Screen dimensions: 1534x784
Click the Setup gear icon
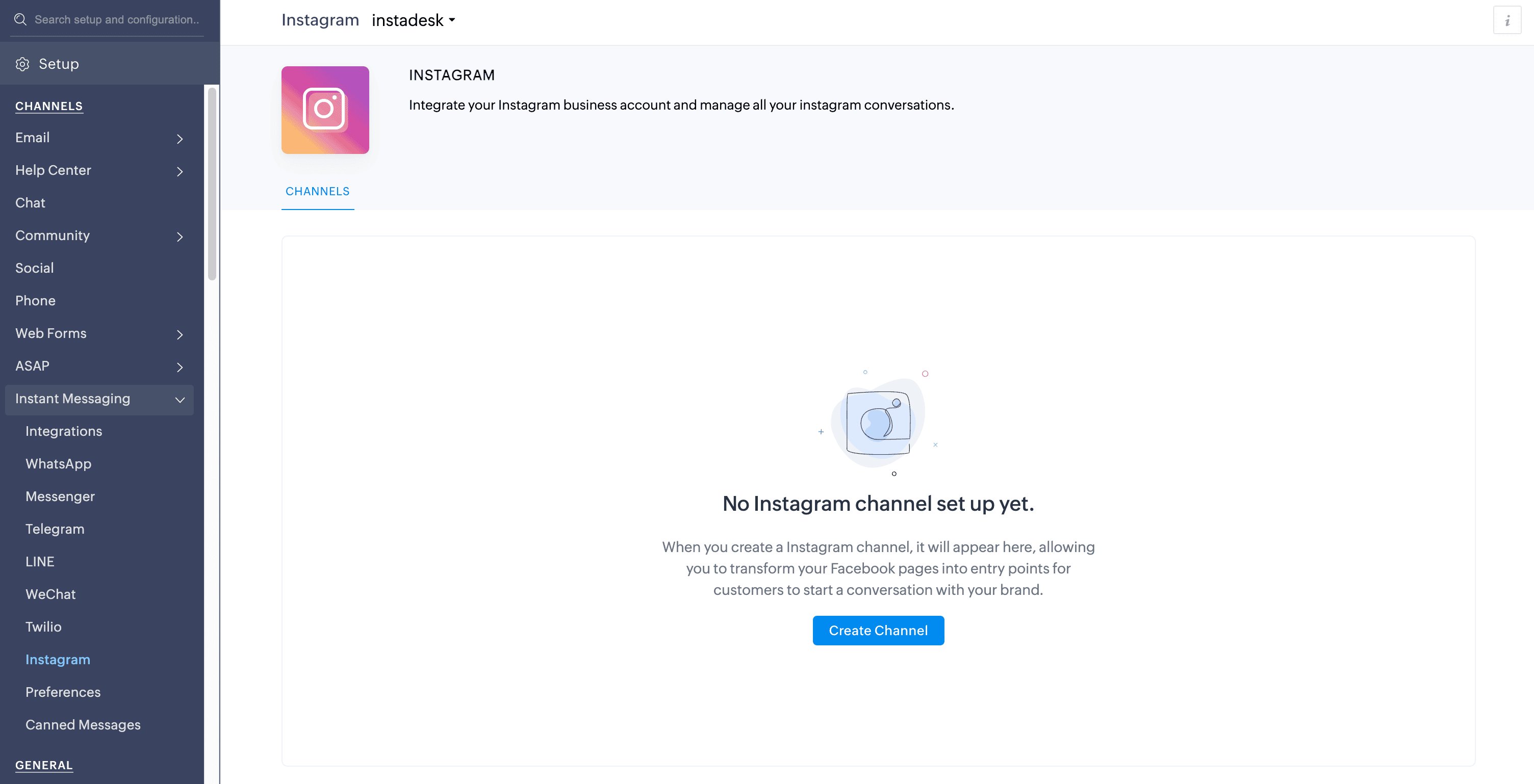pyautogui.click(x=22, y=64)
